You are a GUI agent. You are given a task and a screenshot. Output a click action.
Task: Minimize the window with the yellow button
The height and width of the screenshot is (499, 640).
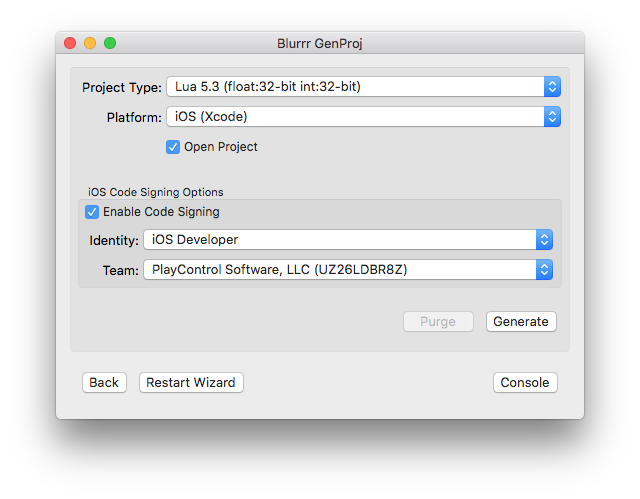(x=90, y=43)
